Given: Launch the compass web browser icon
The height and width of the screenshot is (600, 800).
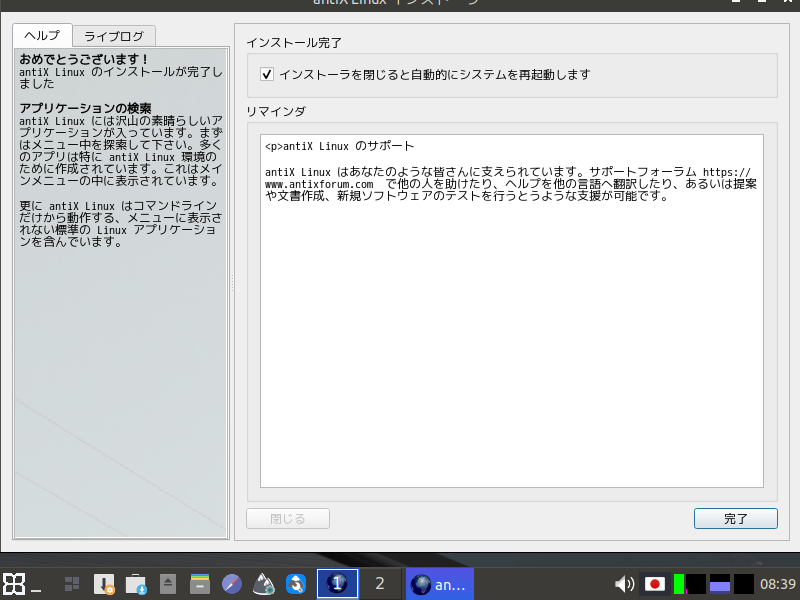Looking at the screenshot, I should point(232,584).
